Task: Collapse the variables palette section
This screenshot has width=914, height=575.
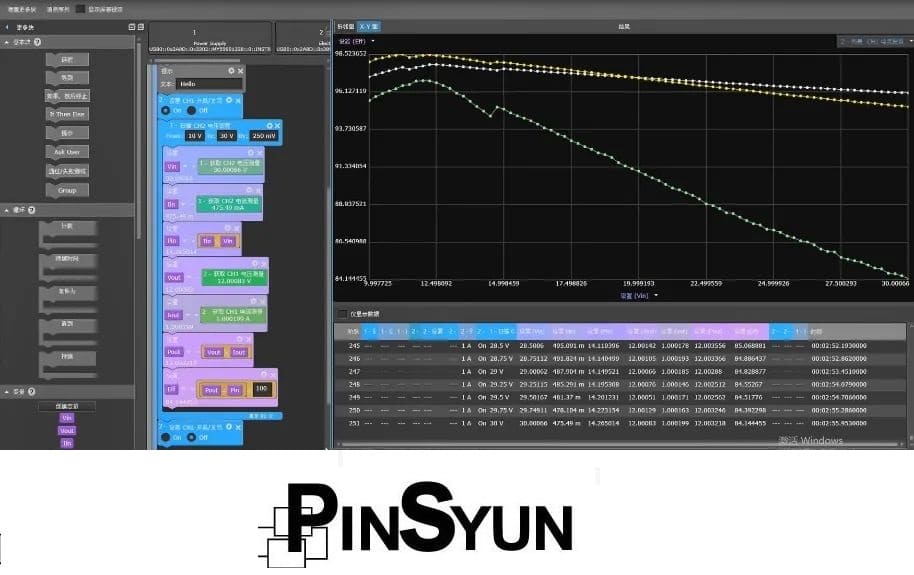Action: click(6, 392)
